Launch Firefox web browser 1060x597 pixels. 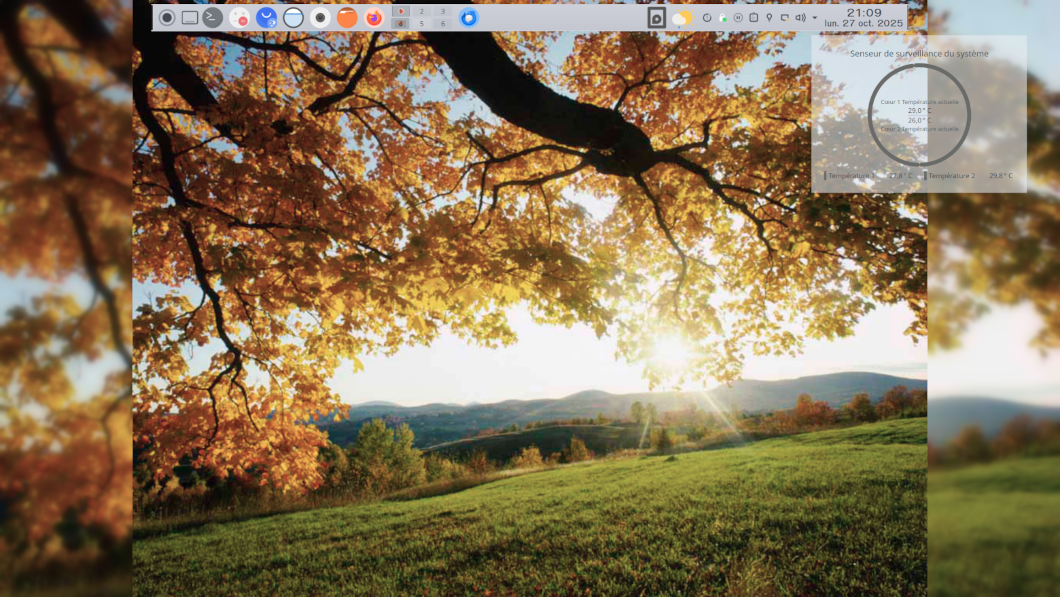click(x=374, y=17)
